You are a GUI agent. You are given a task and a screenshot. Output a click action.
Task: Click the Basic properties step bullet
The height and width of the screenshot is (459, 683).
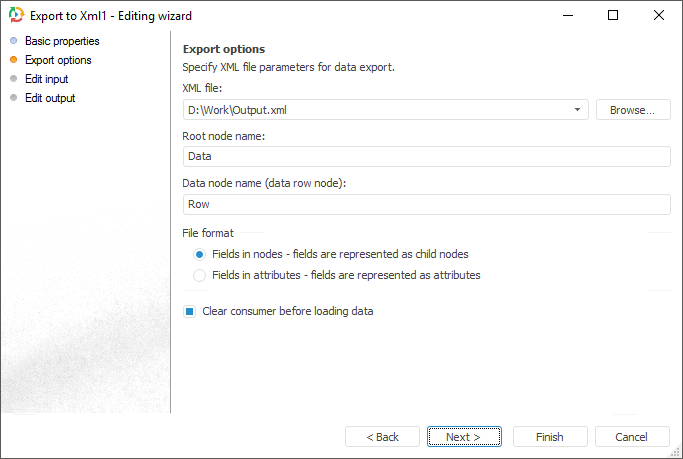click(13, 41)
